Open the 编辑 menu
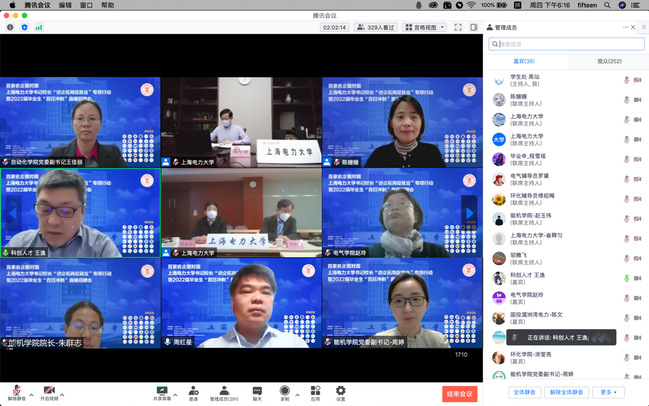This screenshot has height=406, width=649. coord(65,5)
